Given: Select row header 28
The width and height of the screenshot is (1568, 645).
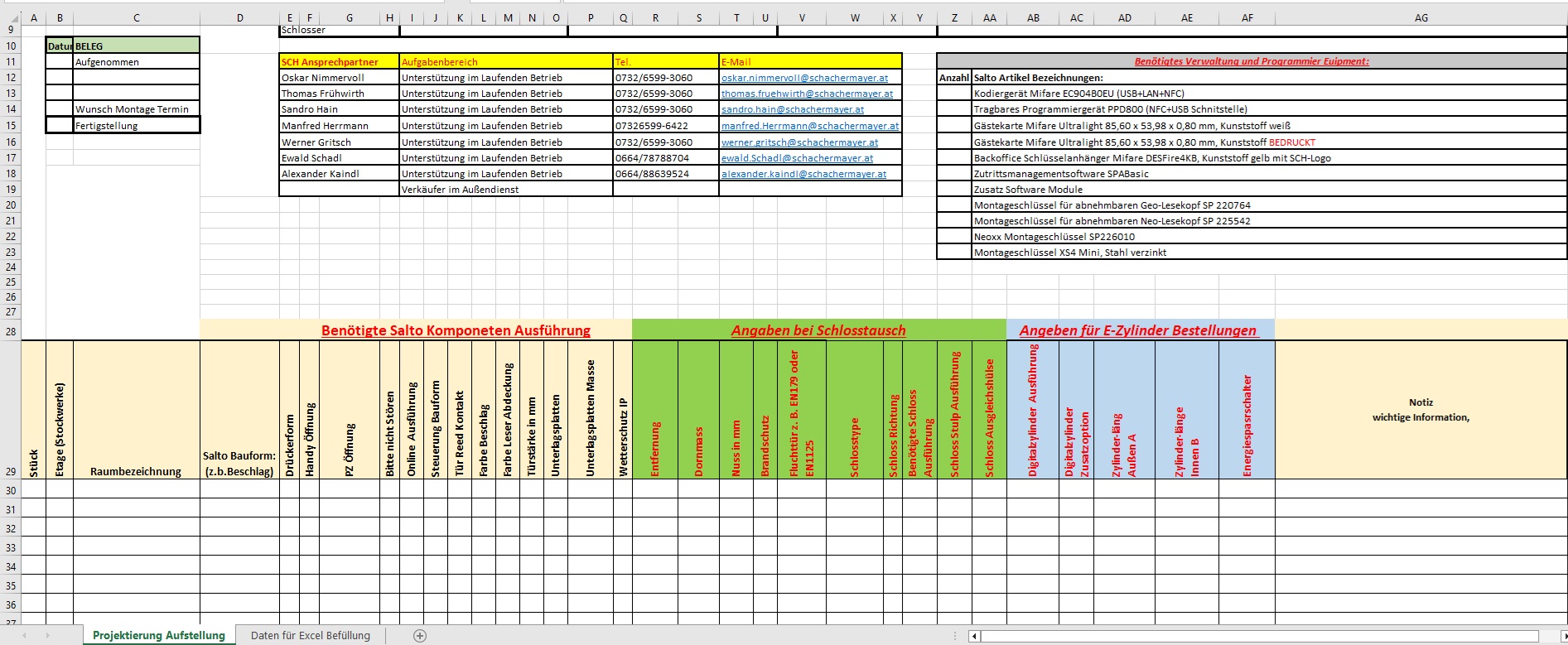Looking at the screenshot, I should tap(11, 331).
